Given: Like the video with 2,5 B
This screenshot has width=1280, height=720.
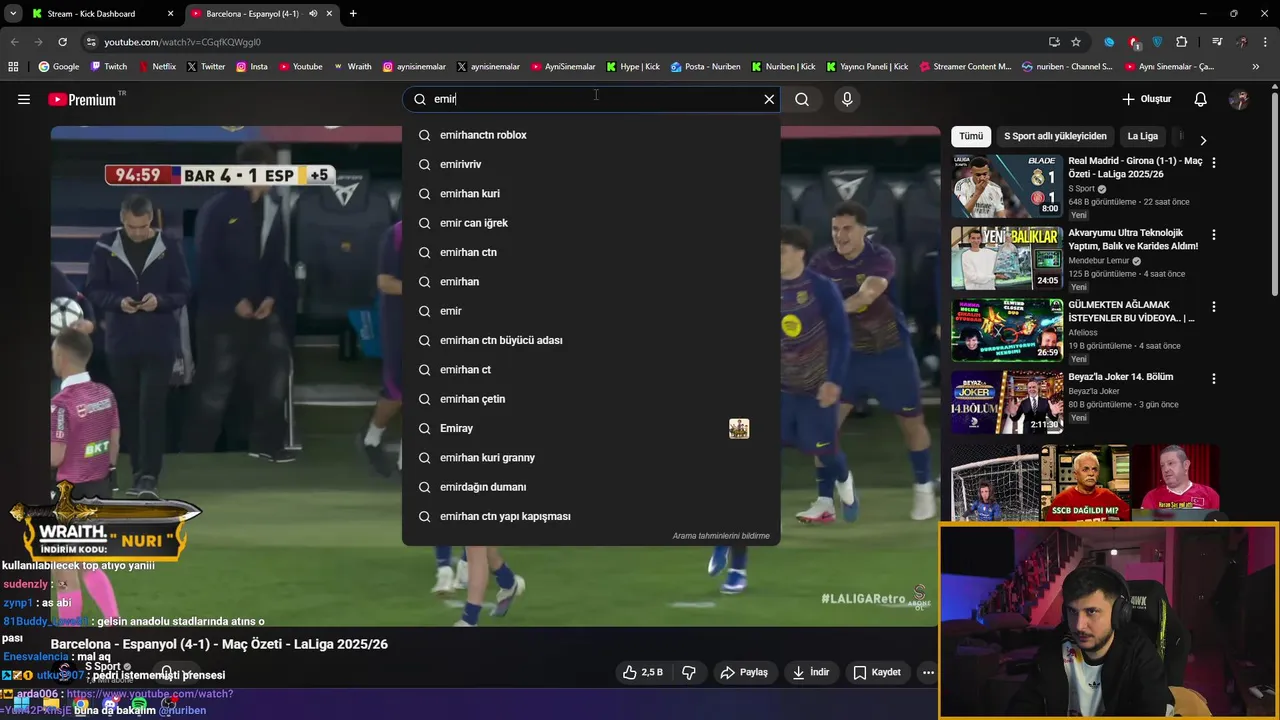Looking at the screenshot, I should pyautogui.click(x=643, y=672).
